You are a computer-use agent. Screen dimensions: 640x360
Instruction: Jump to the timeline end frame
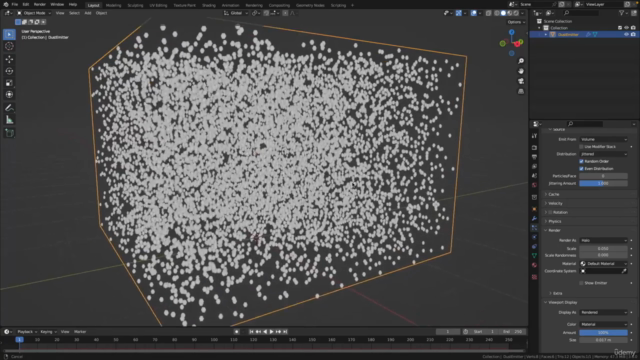pyautogui.click(x=285, y=332)
